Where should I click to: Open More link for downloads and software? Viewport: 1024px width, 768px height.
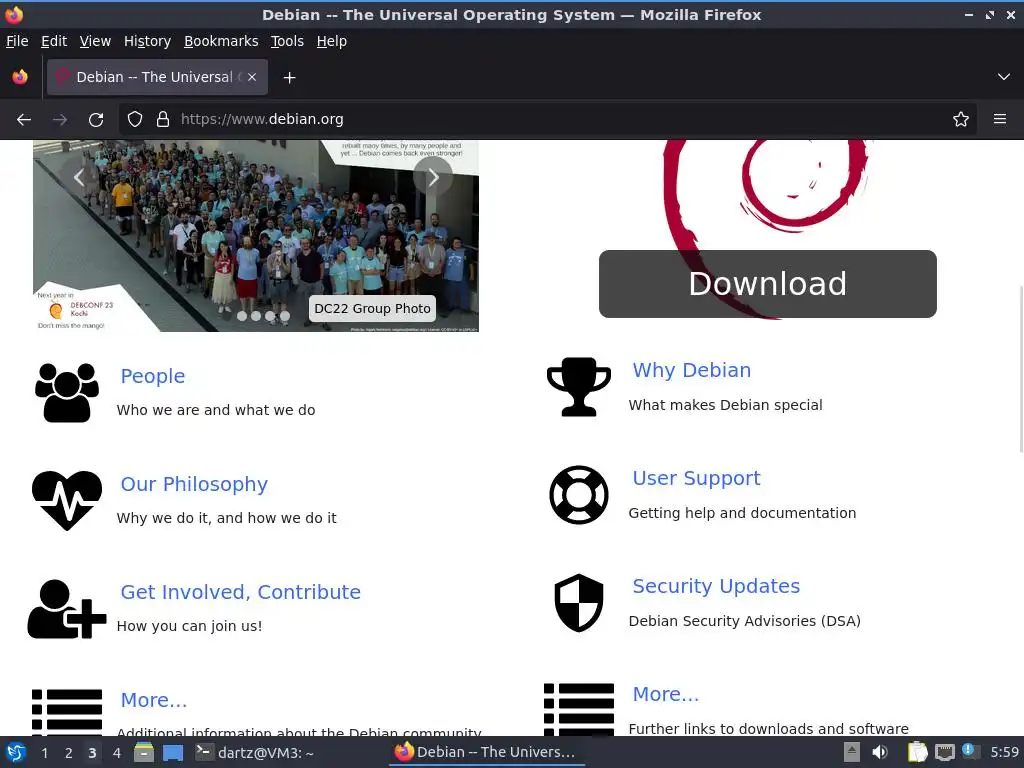click(665, 694)
